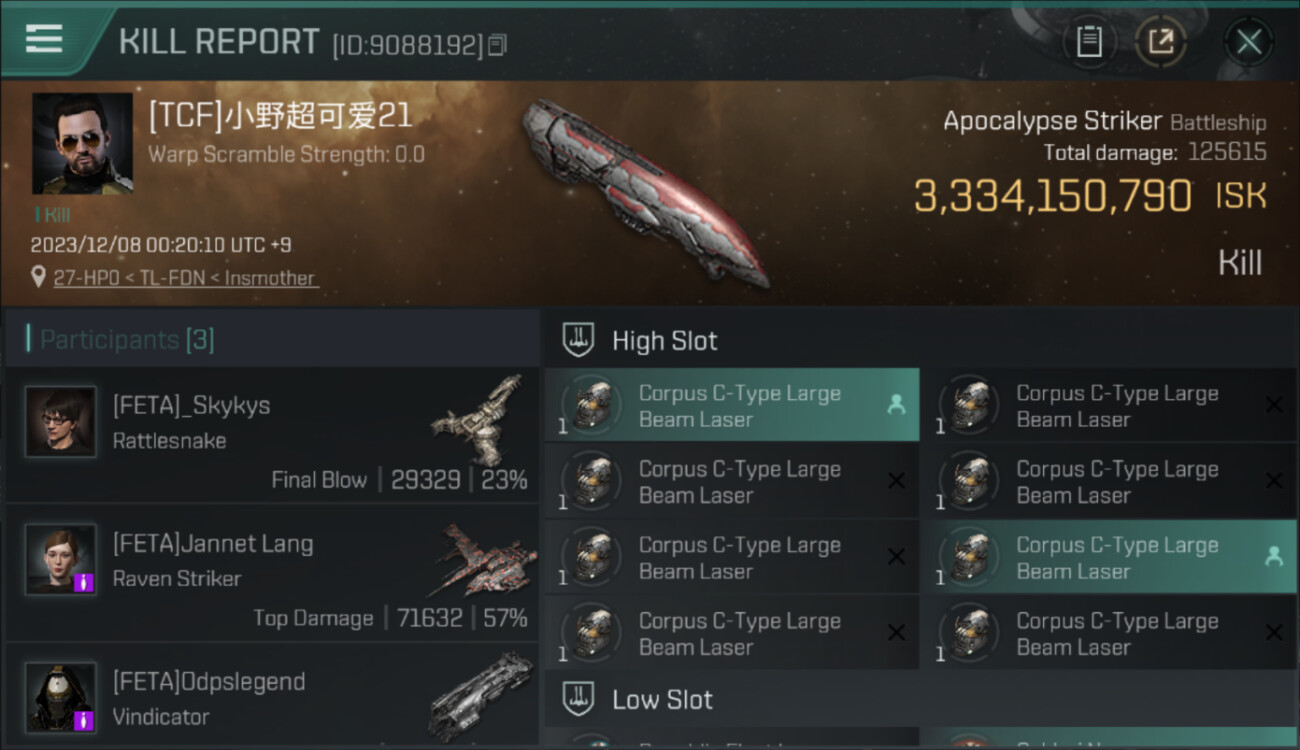Open the clipboard report icon
The height and width of the screenshot is (750, 1300).
[1089, 42]
